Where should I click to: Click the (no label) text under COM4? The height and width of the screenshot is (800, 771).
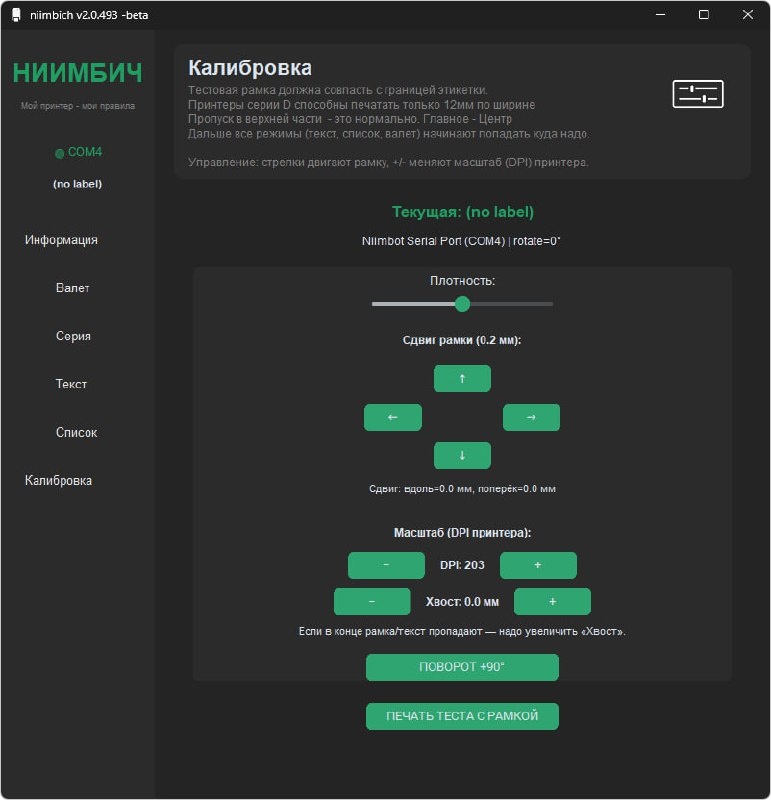78,184
